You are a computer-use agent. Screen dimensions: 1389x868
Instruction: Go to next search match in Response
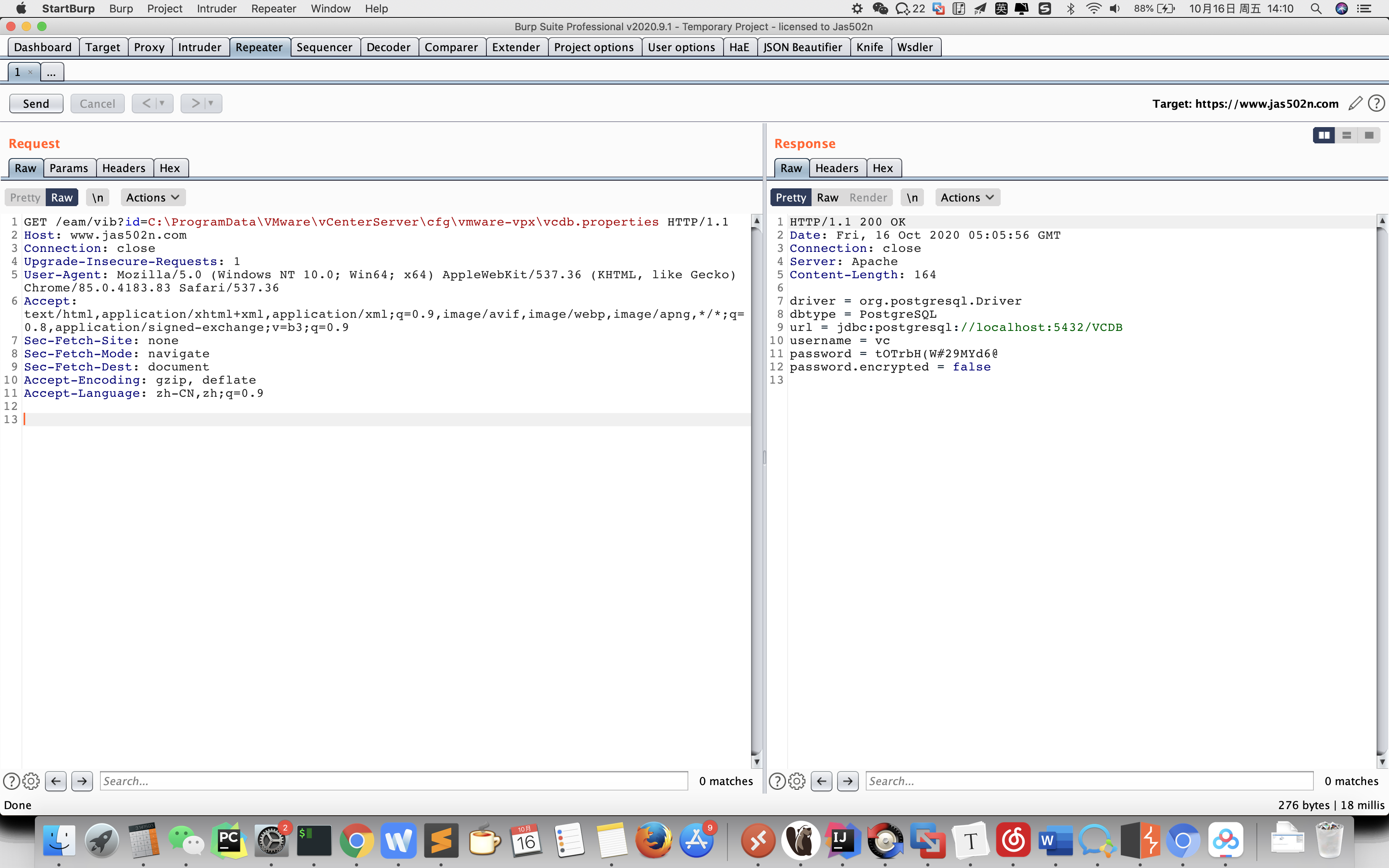click(x=848, y=781)
